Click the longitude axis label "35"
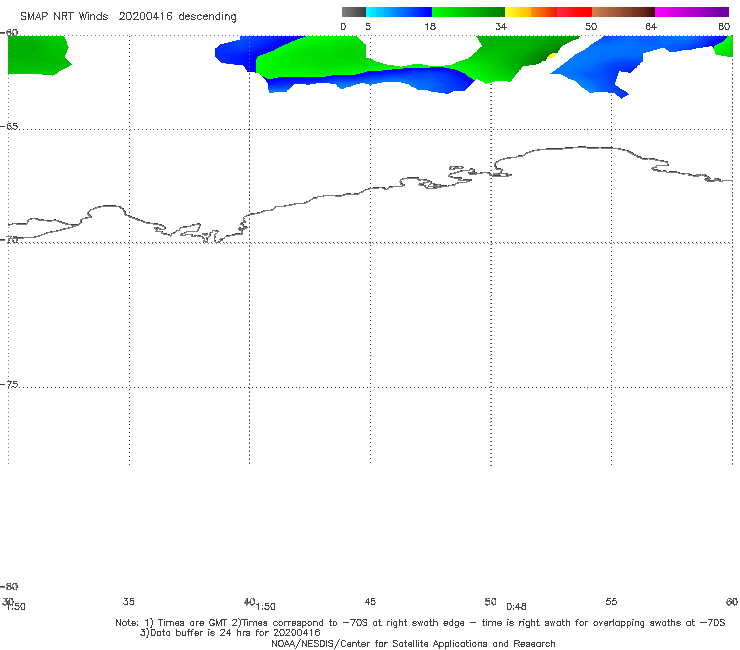 point(128,601)
